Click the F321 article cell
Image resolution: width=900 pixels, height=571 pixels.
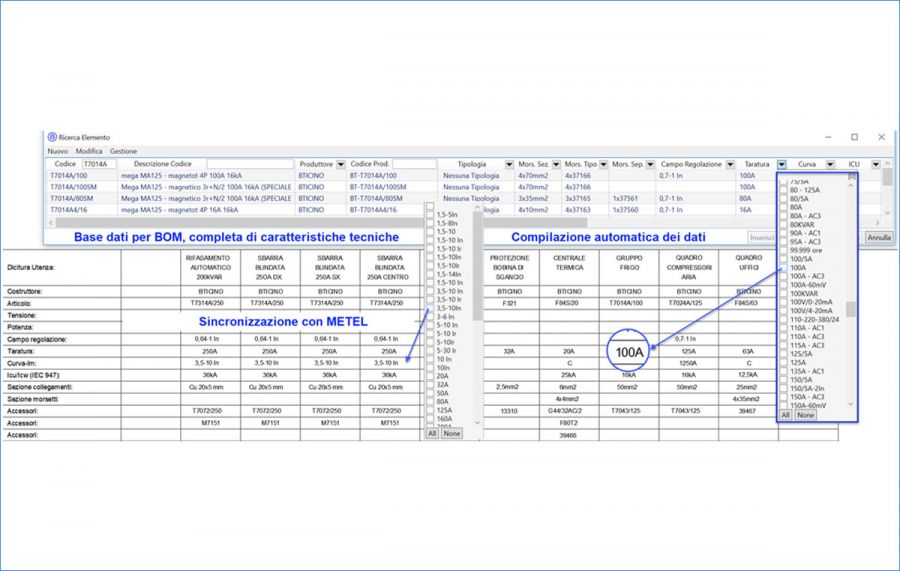click(x=509, y=303)
